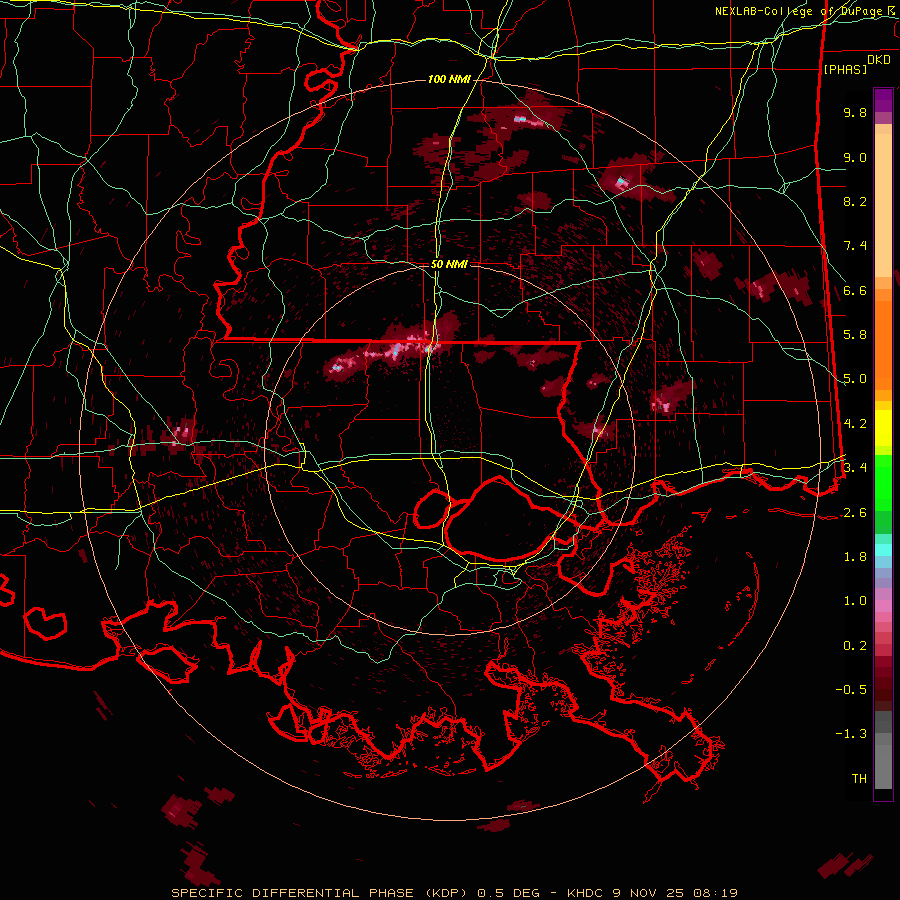Image resolution: width=900 pixels, height=900 pixels.
Task: Click the -0.5 scale value
Action: coord(851,689)
